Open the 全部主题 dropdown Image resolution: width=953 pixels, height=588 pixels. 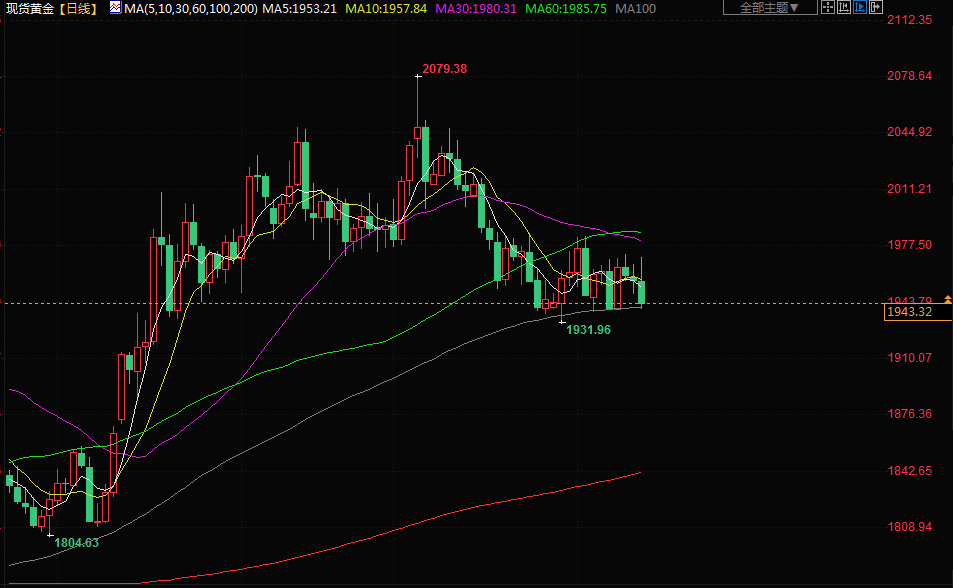[x=767, y=8]
